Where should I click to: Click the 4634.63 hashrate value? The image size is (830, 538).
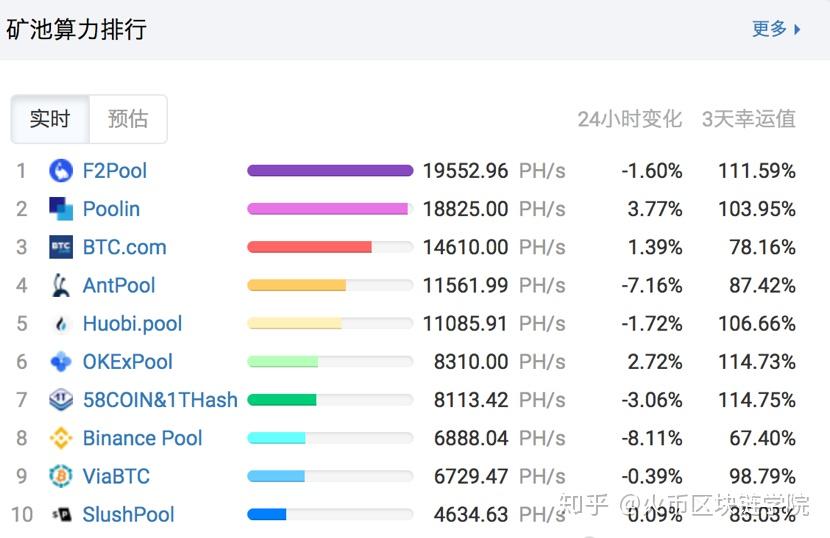point(471,514)
